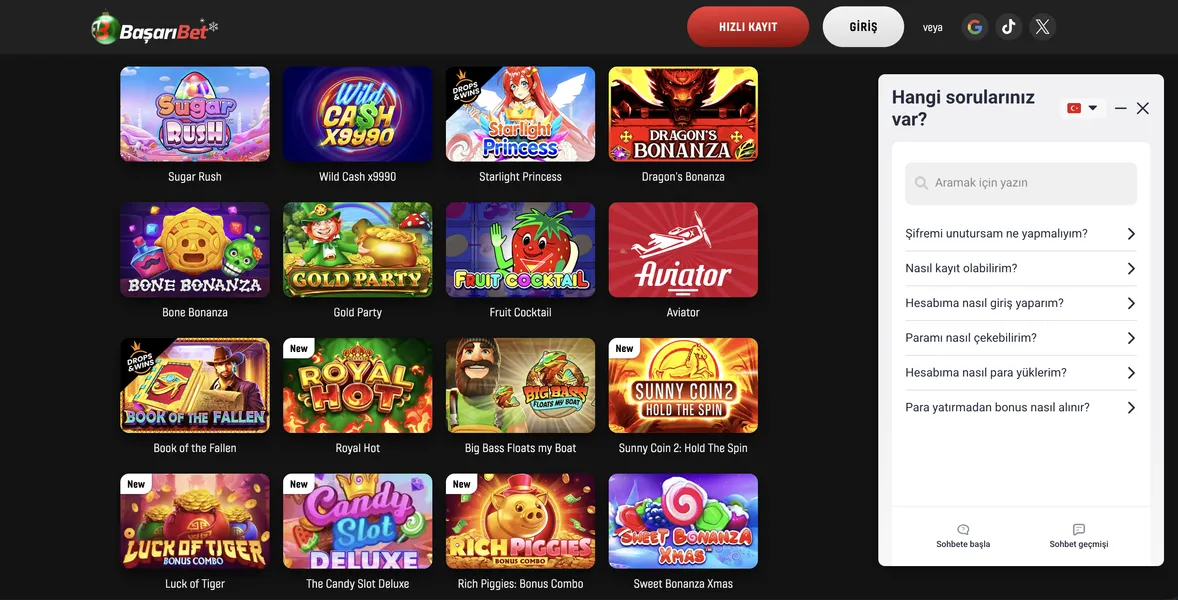Click the GİRİŞ login button
This screenshot has width=1178, height=600.
863,27
